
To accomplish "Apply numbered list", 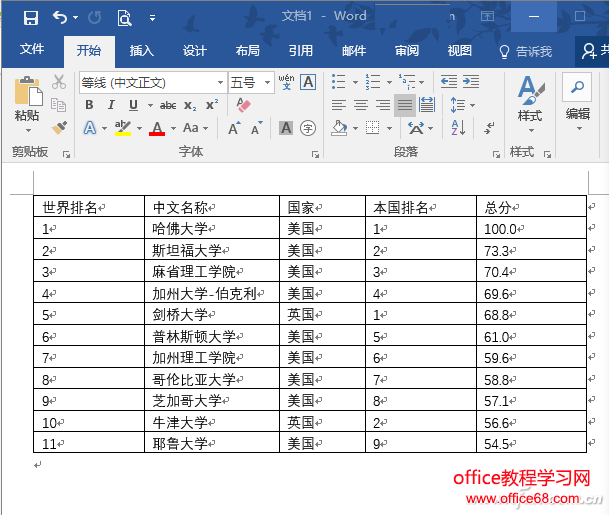I will coord(372,82).
